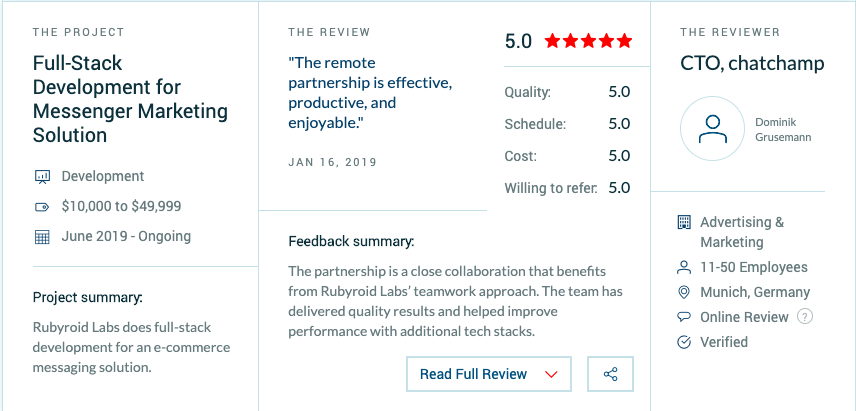Open the Full-Stack Development project title
The image size is (856, 411).
click(130, 98)
